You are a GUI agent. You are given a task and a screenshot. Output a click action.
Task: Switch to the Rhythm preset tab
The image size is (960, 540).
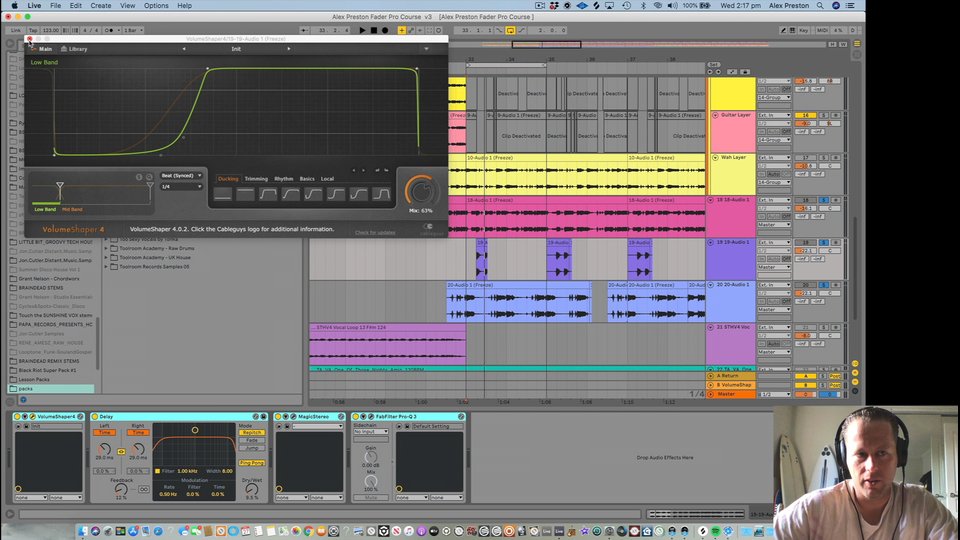click(x=283, y=179)
